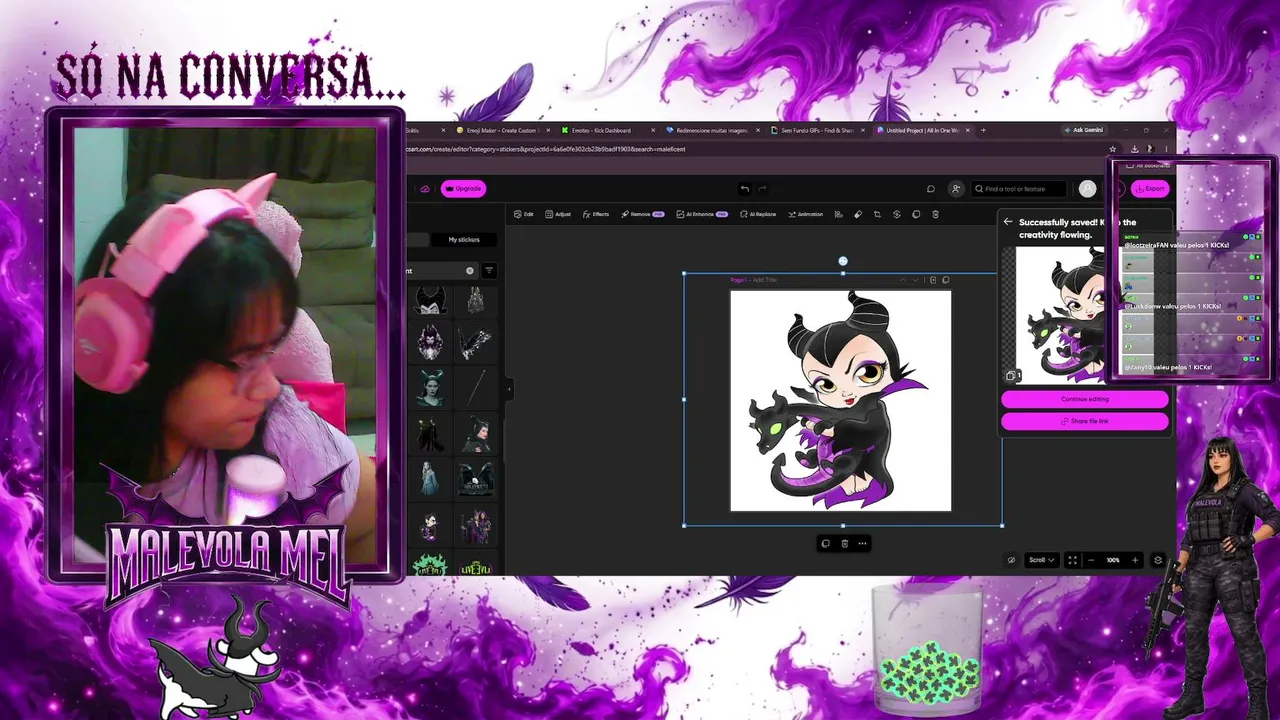Open the sticker search filter options
This screenshot has width=1280, height=720.
click(x=489, y=270)
